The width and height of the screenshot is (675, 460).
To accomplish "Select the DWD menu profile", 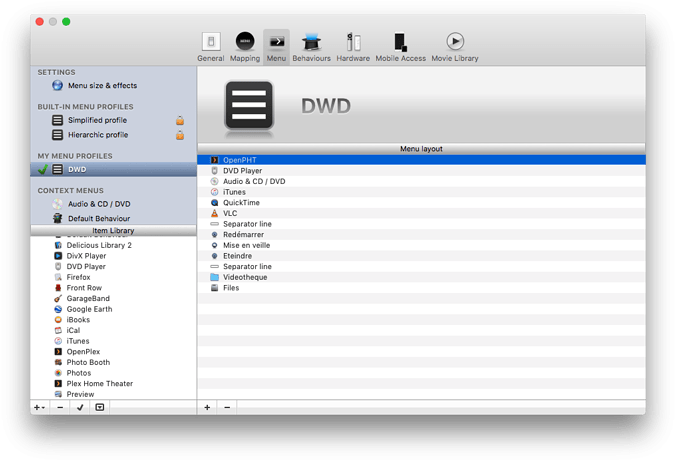I will [113, 170].
